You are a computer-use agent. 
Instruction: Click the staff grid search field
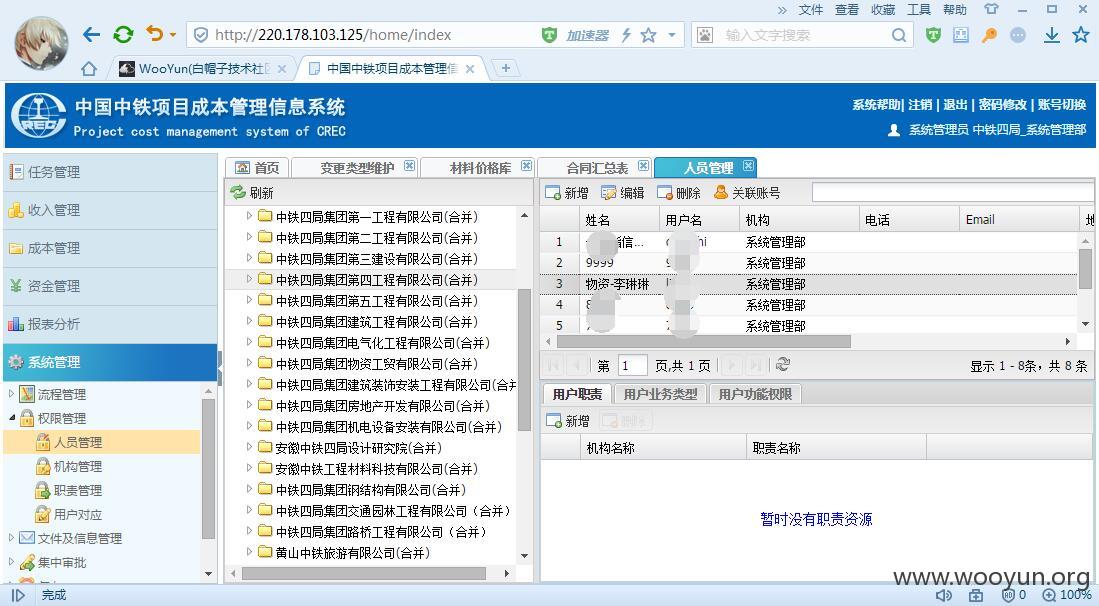(x=952, y=193)
